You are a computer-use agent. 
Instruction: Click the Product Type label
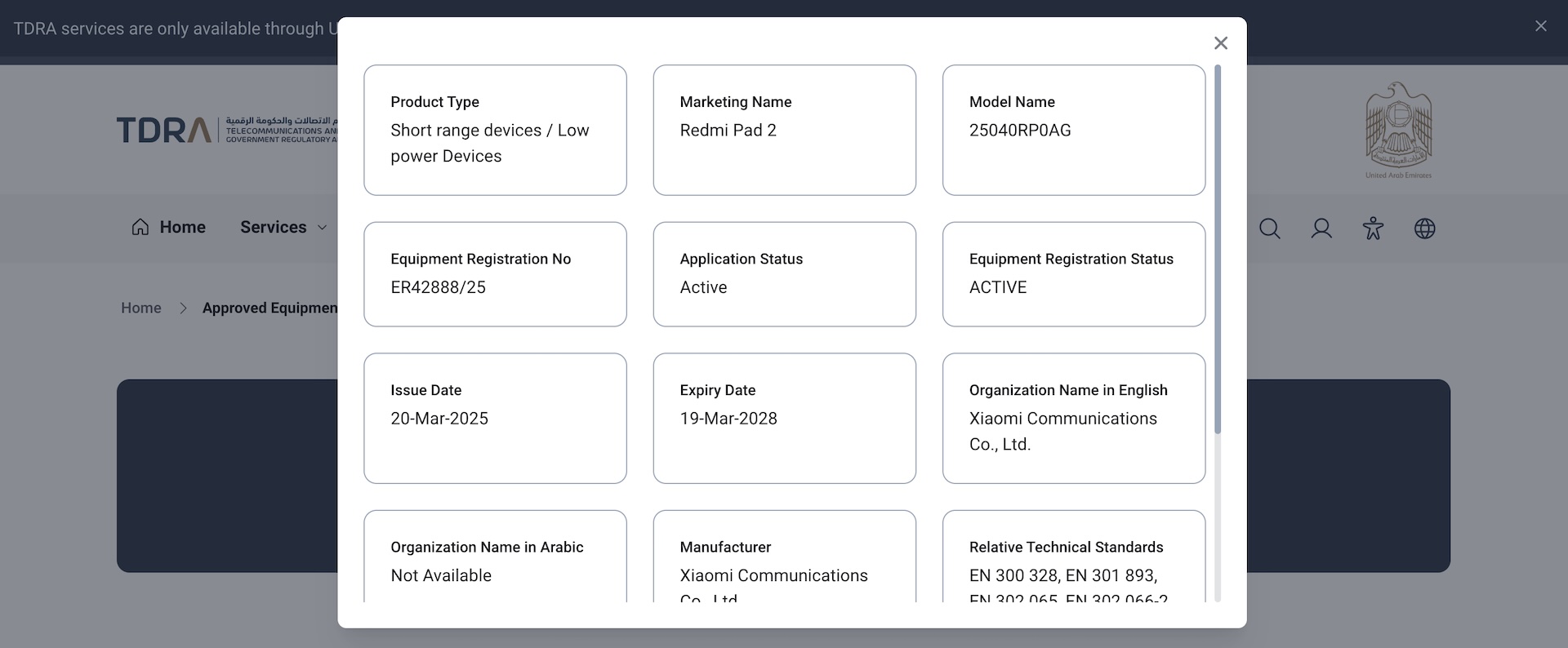(x=434, y=102)
